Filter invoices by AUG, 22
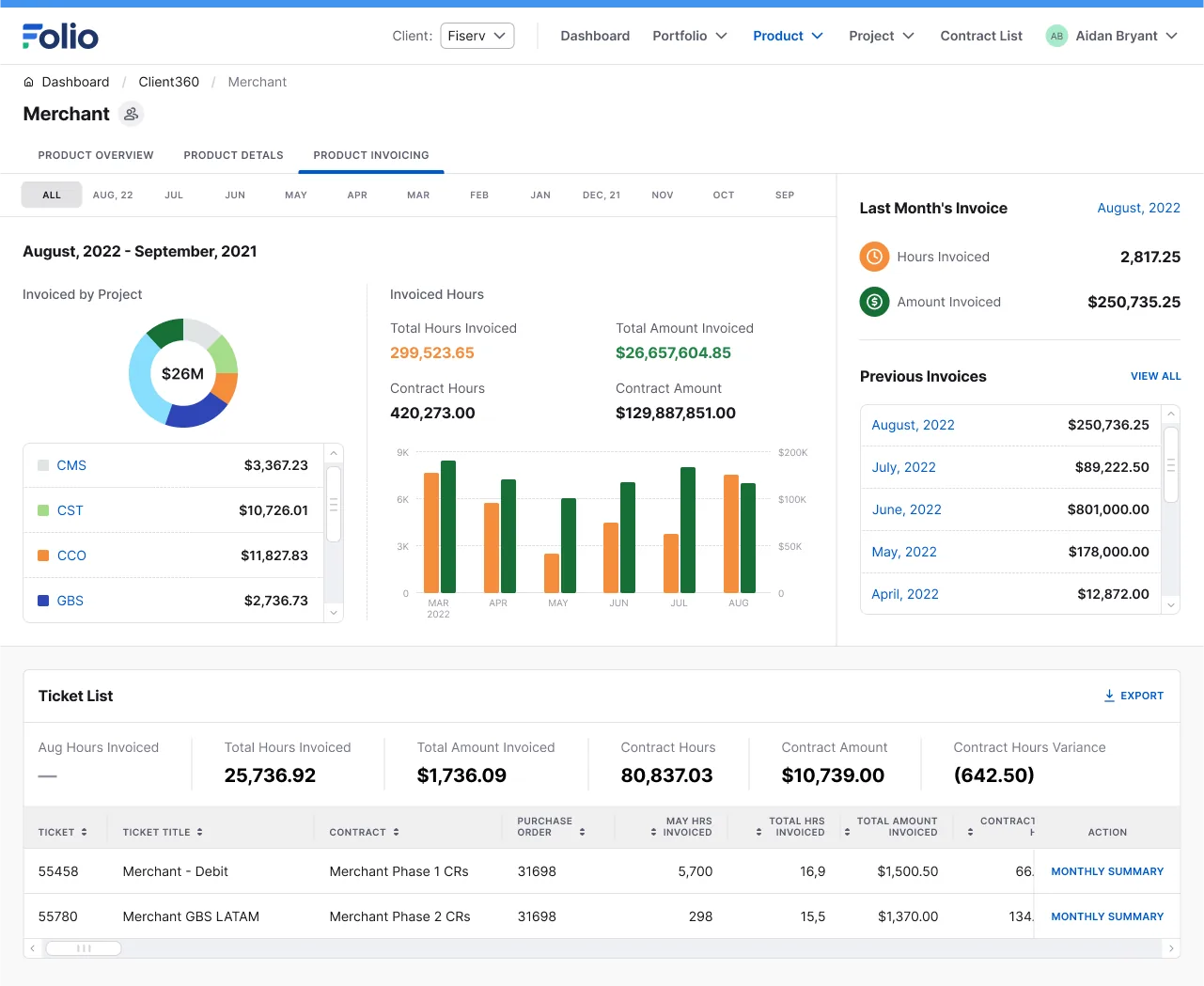 coord(113,196)
